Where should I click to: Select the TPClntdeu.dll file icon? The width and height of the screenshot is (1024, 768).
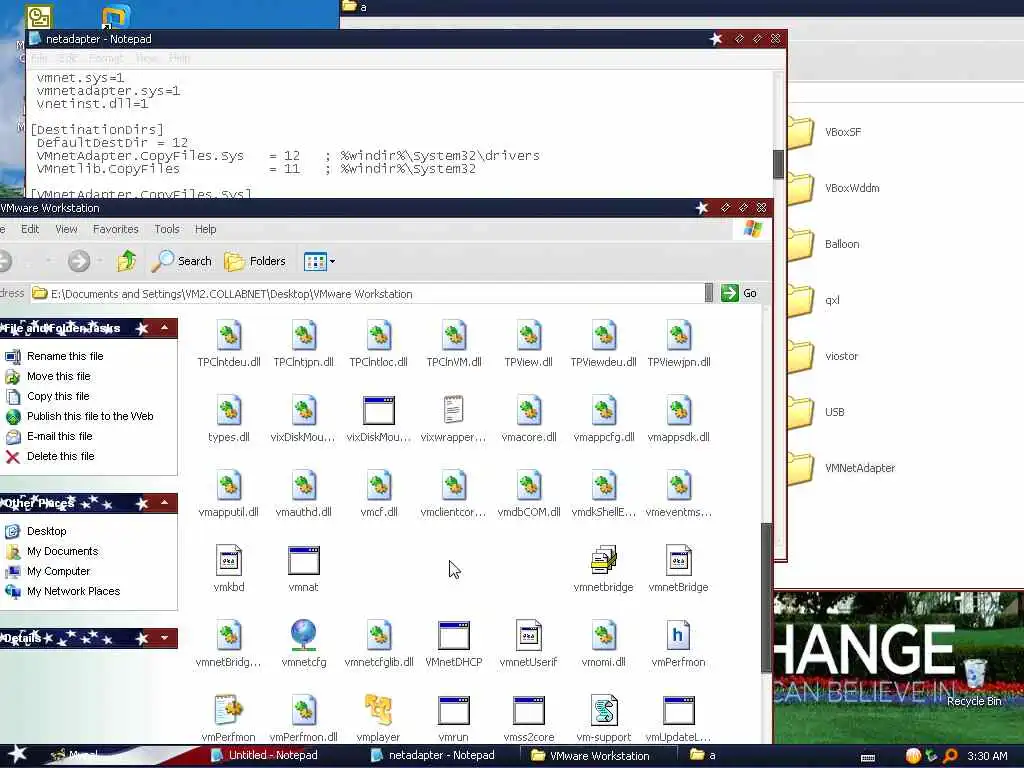[x=229, y=335]
